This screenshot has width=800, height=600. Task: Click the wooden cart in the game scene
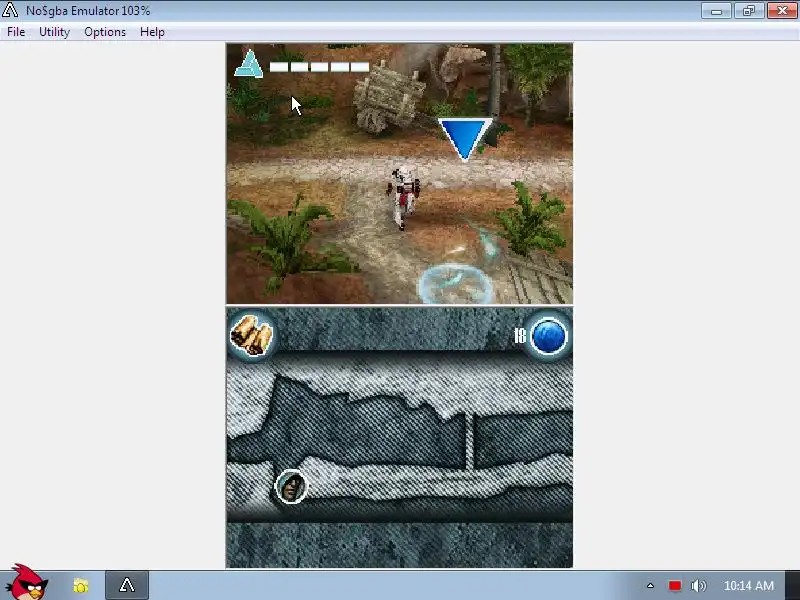coord(389,97)
